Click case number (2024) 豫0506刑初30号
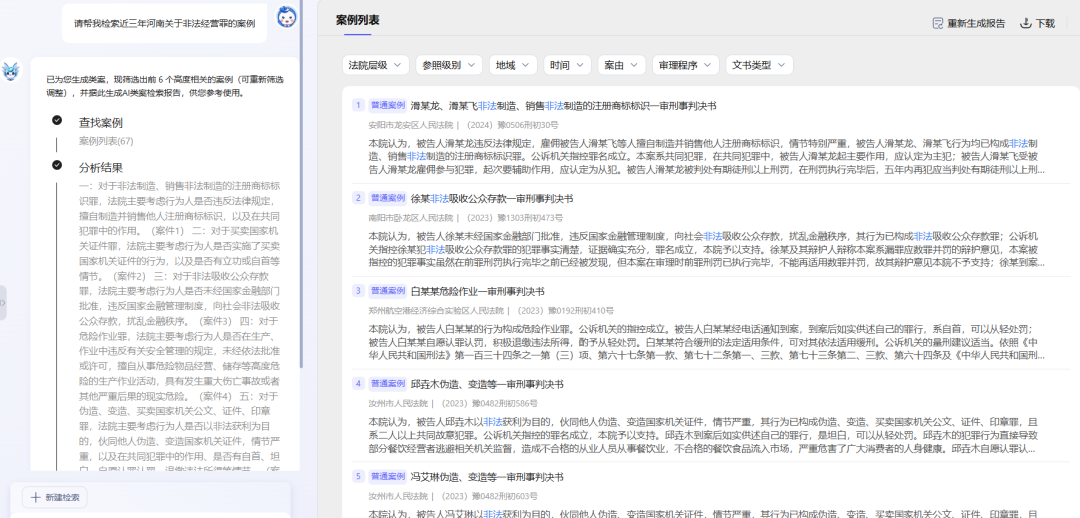Viewport: 1080px width, 518px height. (x=512, y=125)
